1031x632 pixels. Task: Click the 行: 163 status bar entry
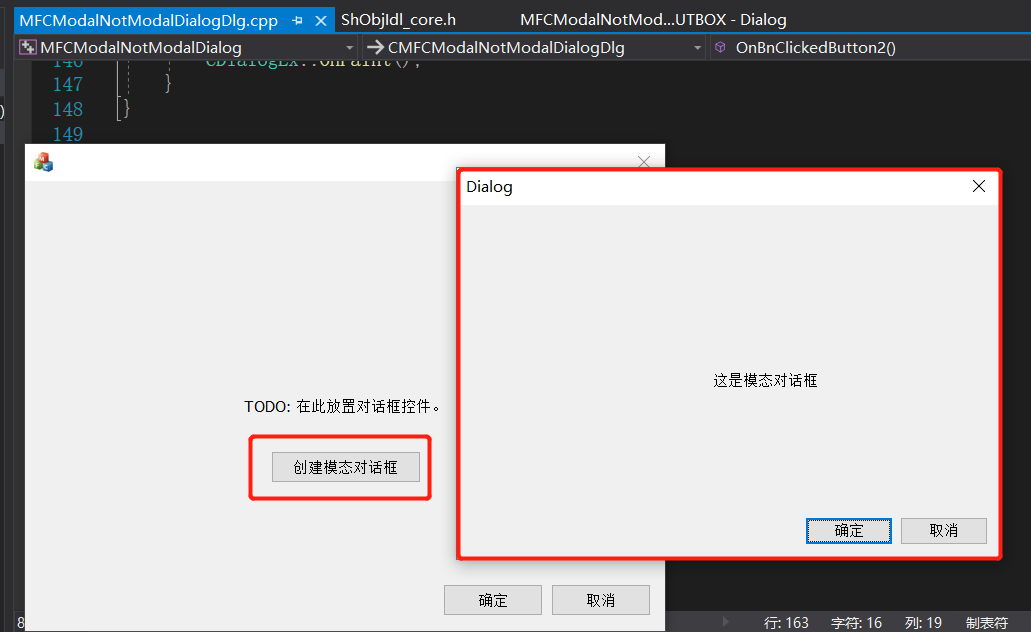[x=786, y=623]
